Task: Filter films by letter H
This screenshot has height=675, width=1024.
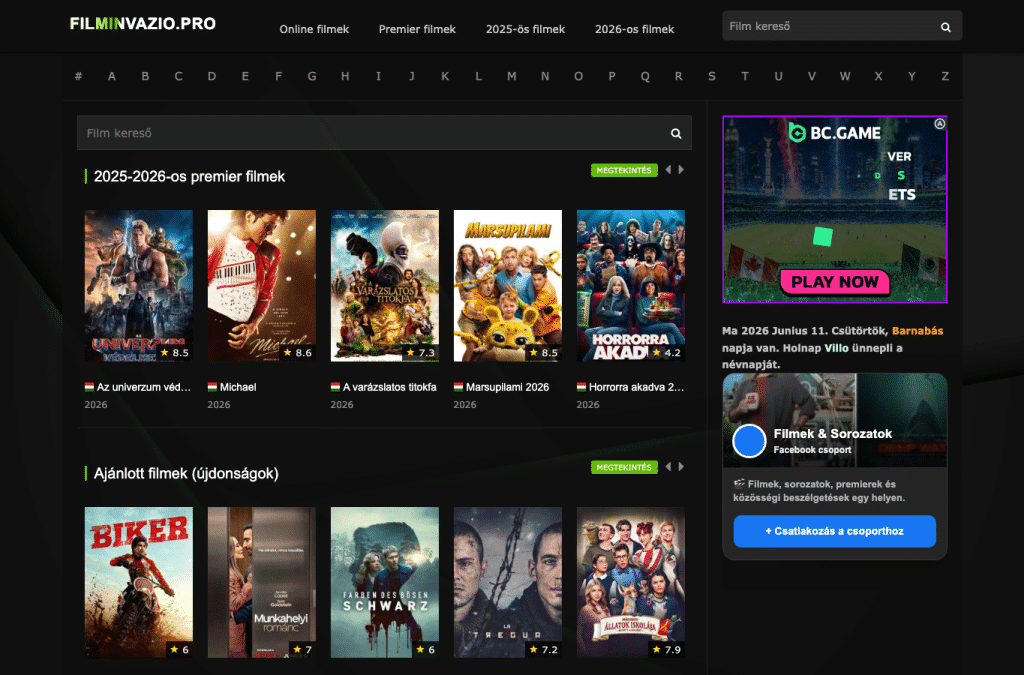Action: tap(345, 76)
